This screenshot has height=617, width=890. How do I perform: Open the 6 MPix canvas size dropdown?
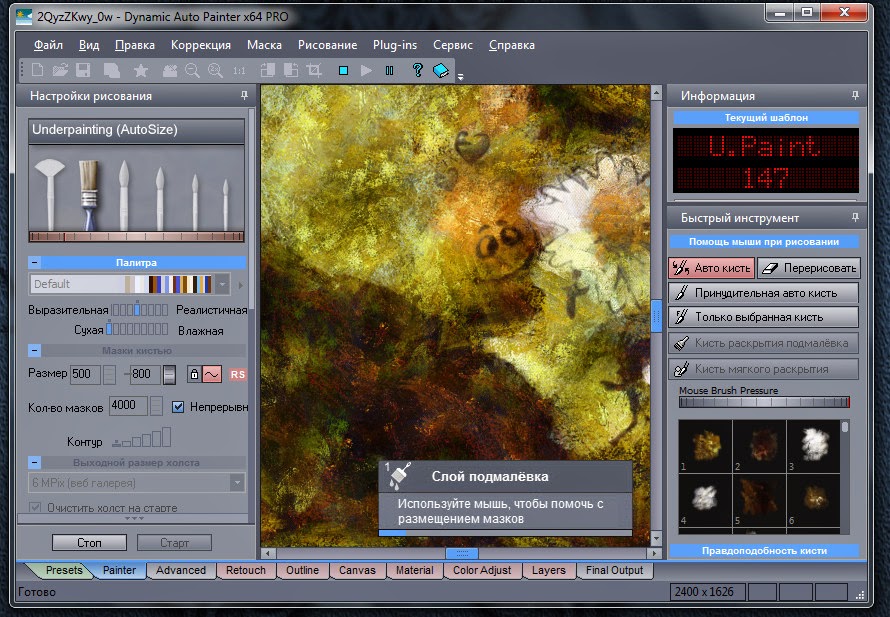(237, 483)
